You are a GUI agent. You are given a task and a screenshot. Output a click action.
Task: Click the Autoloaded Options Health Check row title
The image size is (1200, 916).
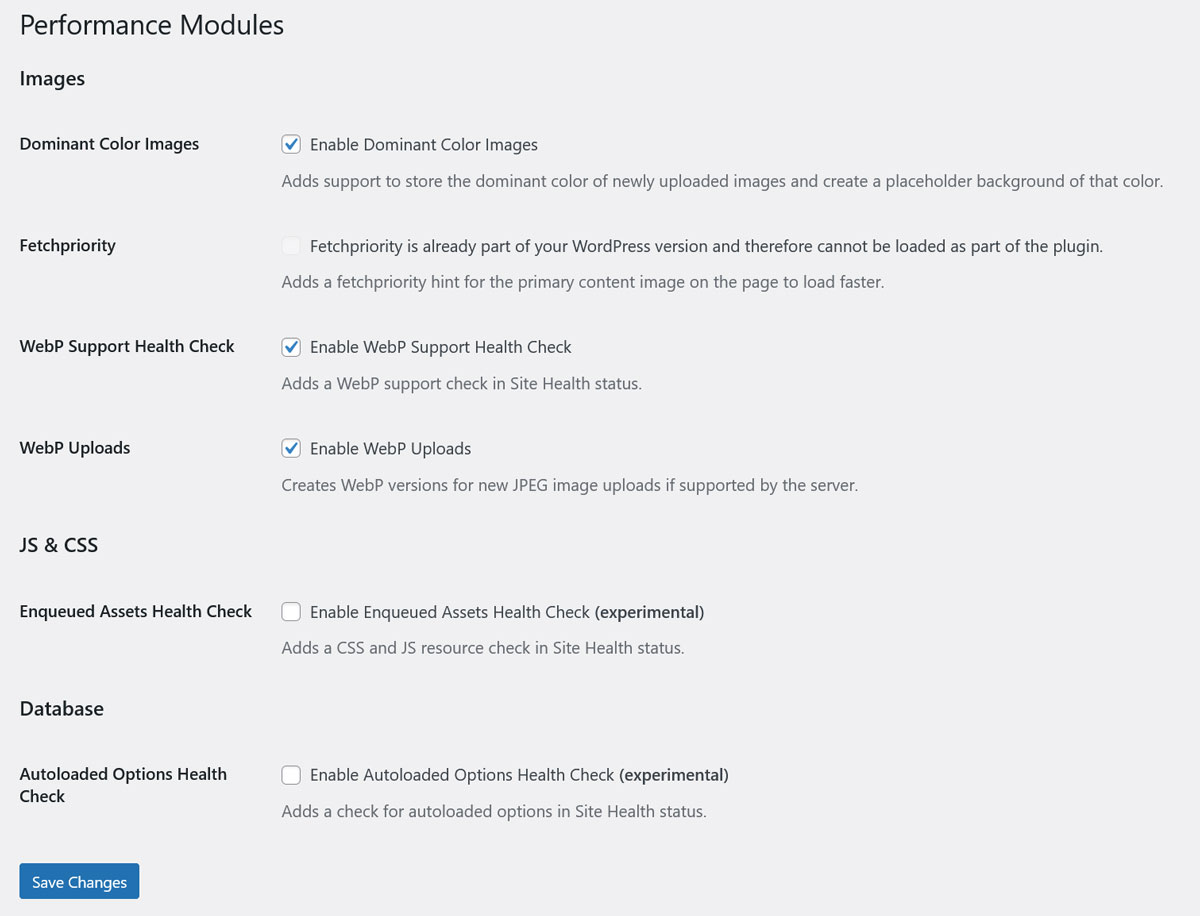(x=123, y=785)
